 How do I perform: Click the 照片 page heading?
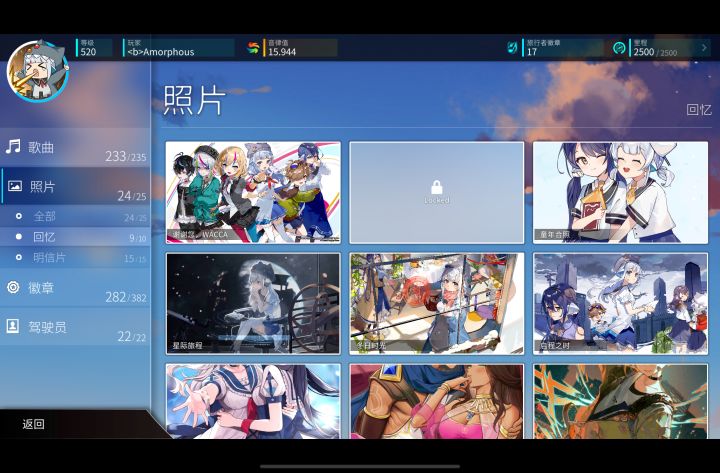pos(195,100)
